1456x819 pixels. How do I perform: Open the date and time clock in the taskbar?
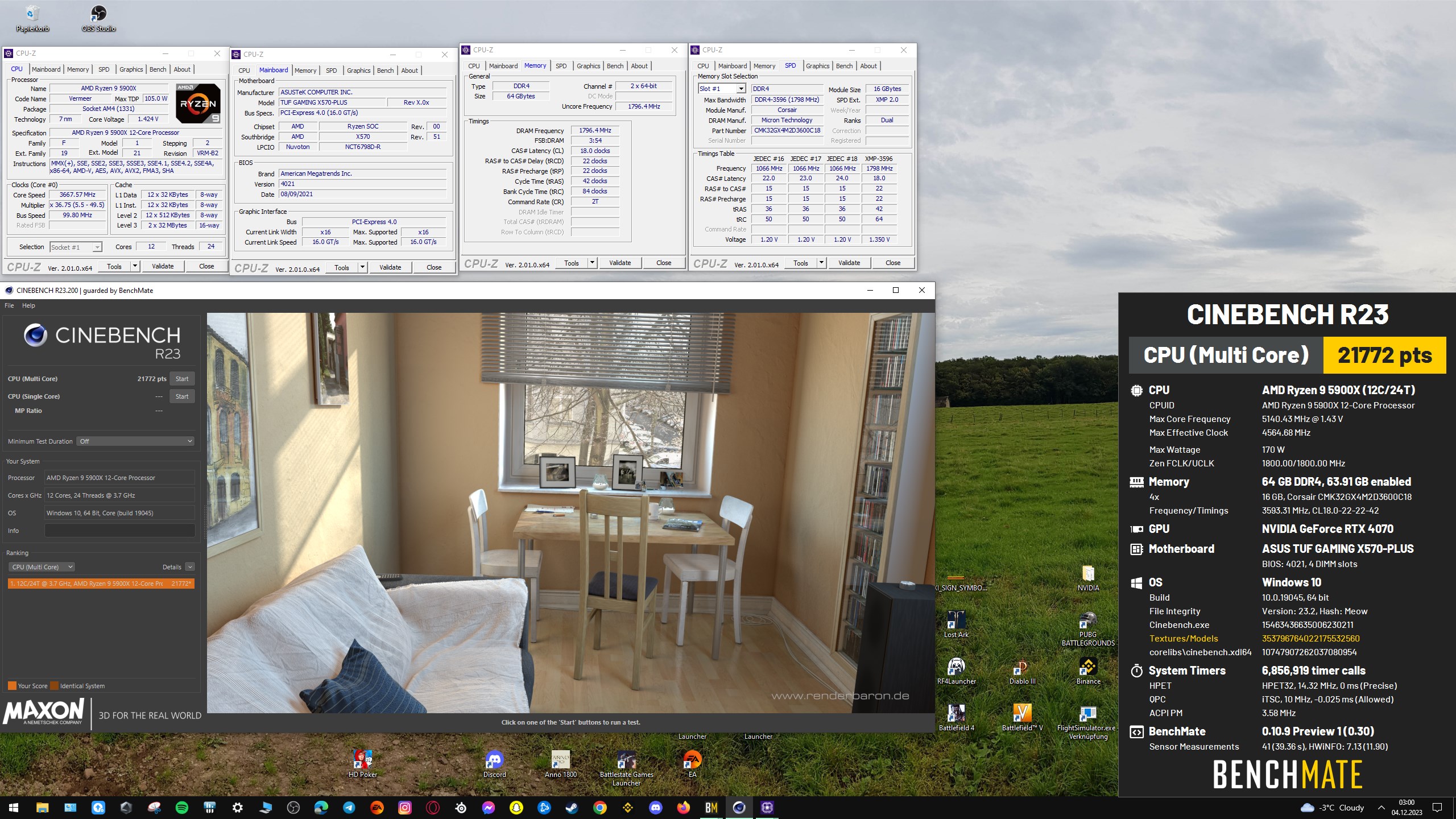tap(1407, 808)
